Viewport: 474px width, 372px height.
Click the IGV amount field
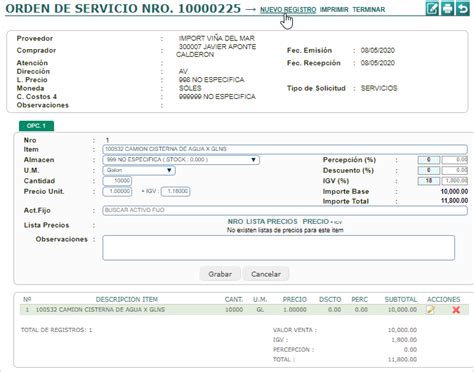[455, 181]
